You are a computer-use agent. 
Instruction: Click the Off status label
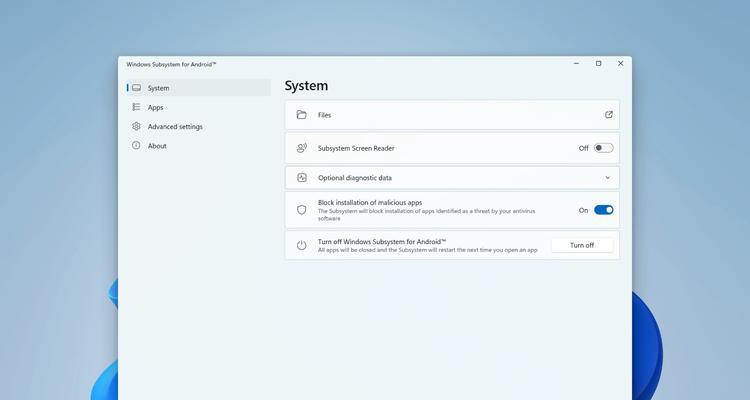coord(584,148)
